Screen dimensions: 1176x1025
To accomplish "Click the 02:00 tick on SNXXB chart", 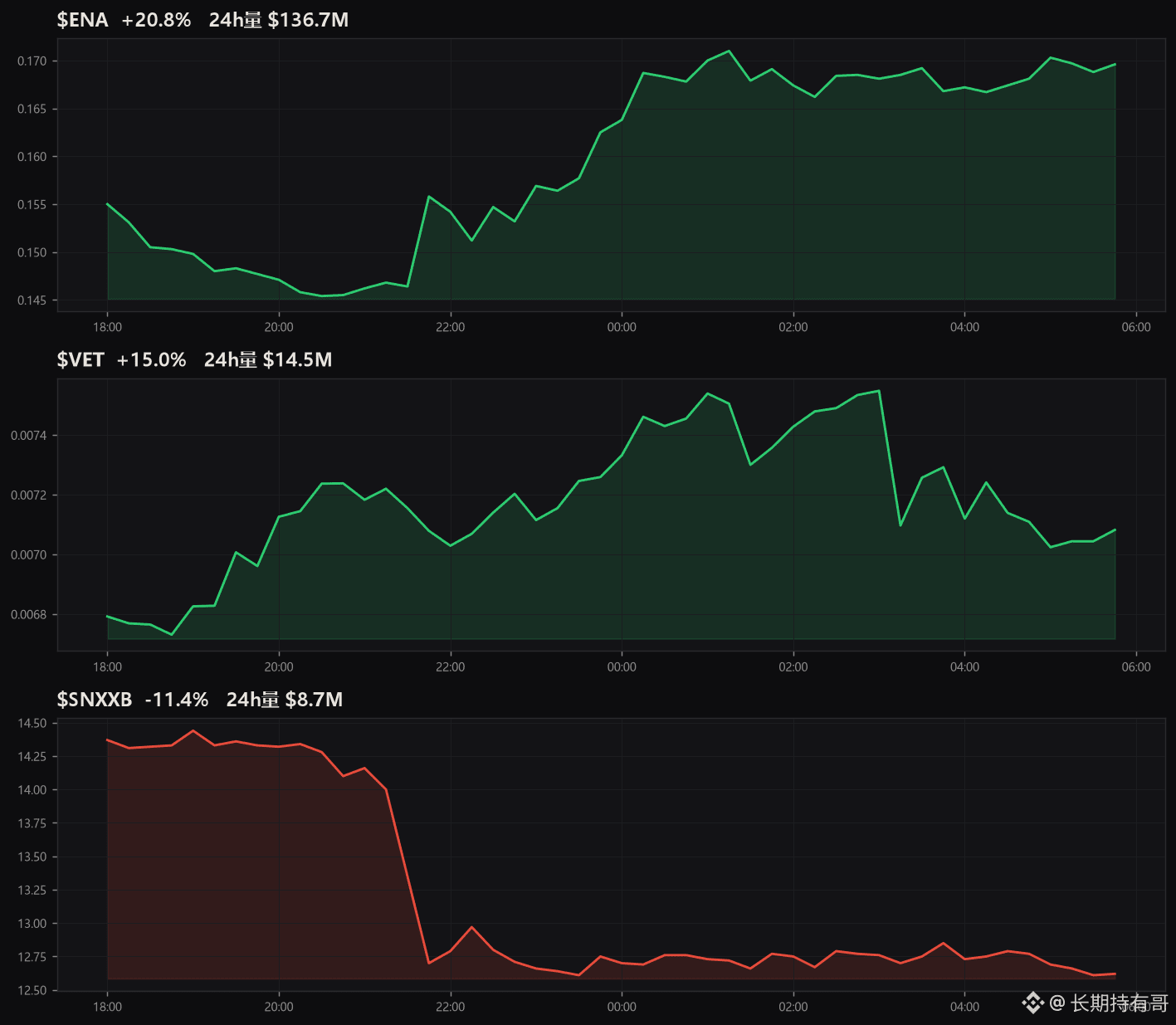I will [x=793, y=1007].
